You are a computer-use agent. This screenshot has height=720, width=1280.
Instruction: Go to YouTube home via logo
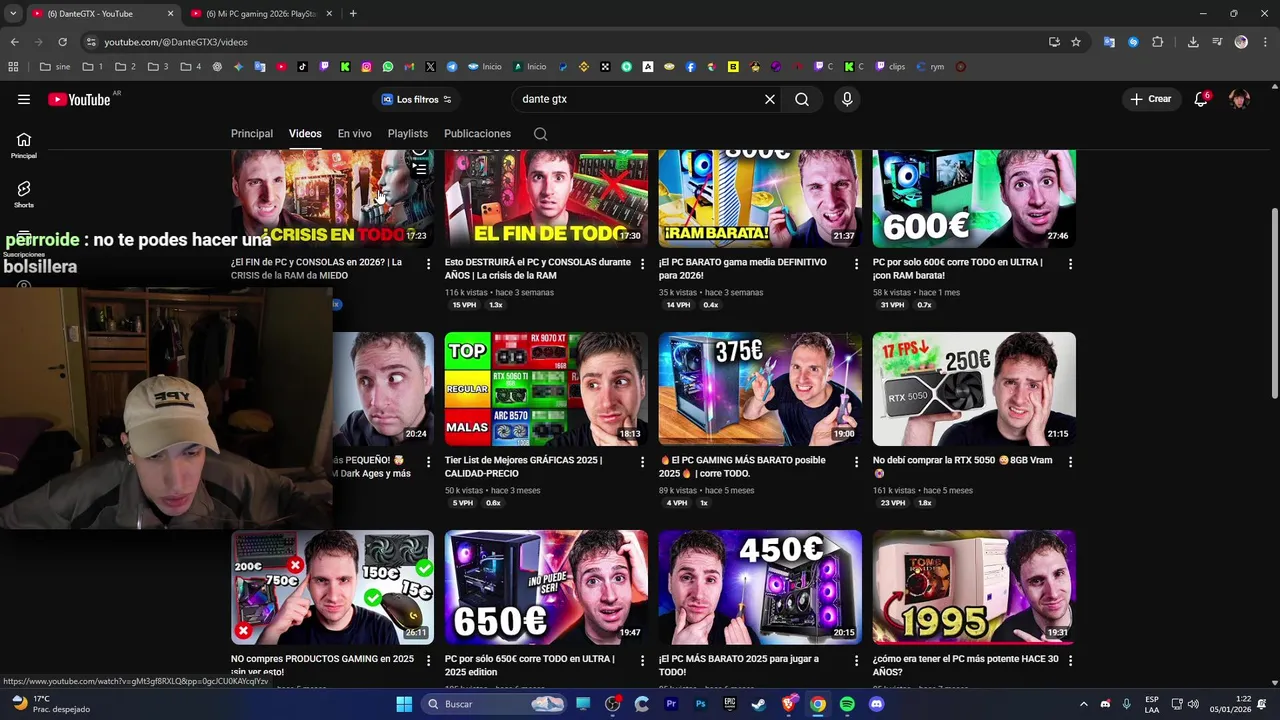coord(79,99)
